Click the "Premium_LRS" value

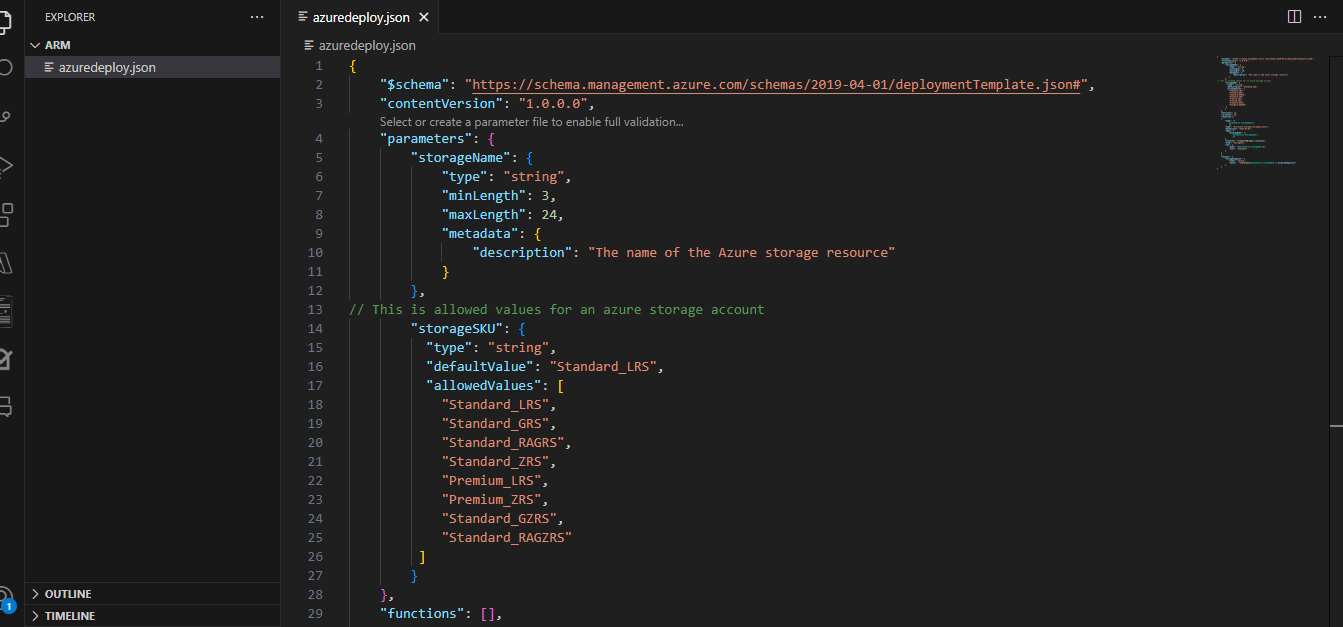(x=491, y=481)
